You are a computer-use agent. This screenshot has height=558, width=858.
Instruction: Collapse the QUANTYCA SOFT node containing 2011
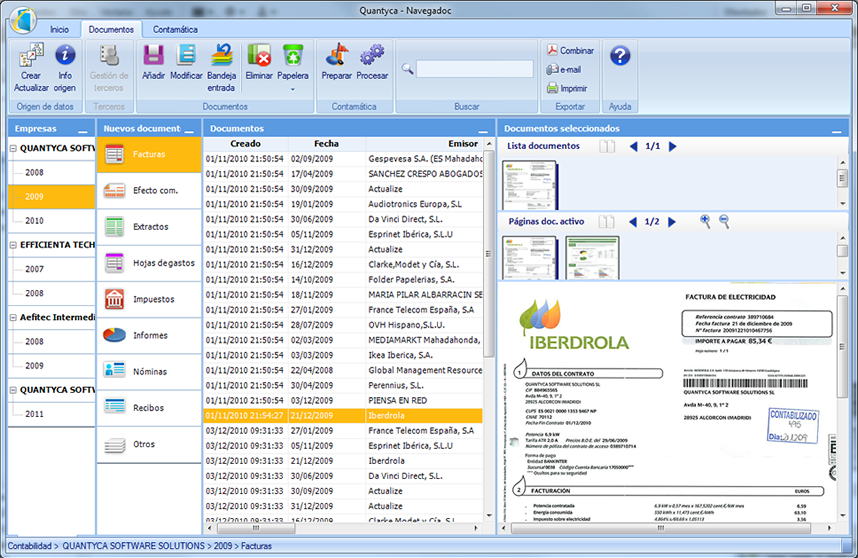[13, 390]
